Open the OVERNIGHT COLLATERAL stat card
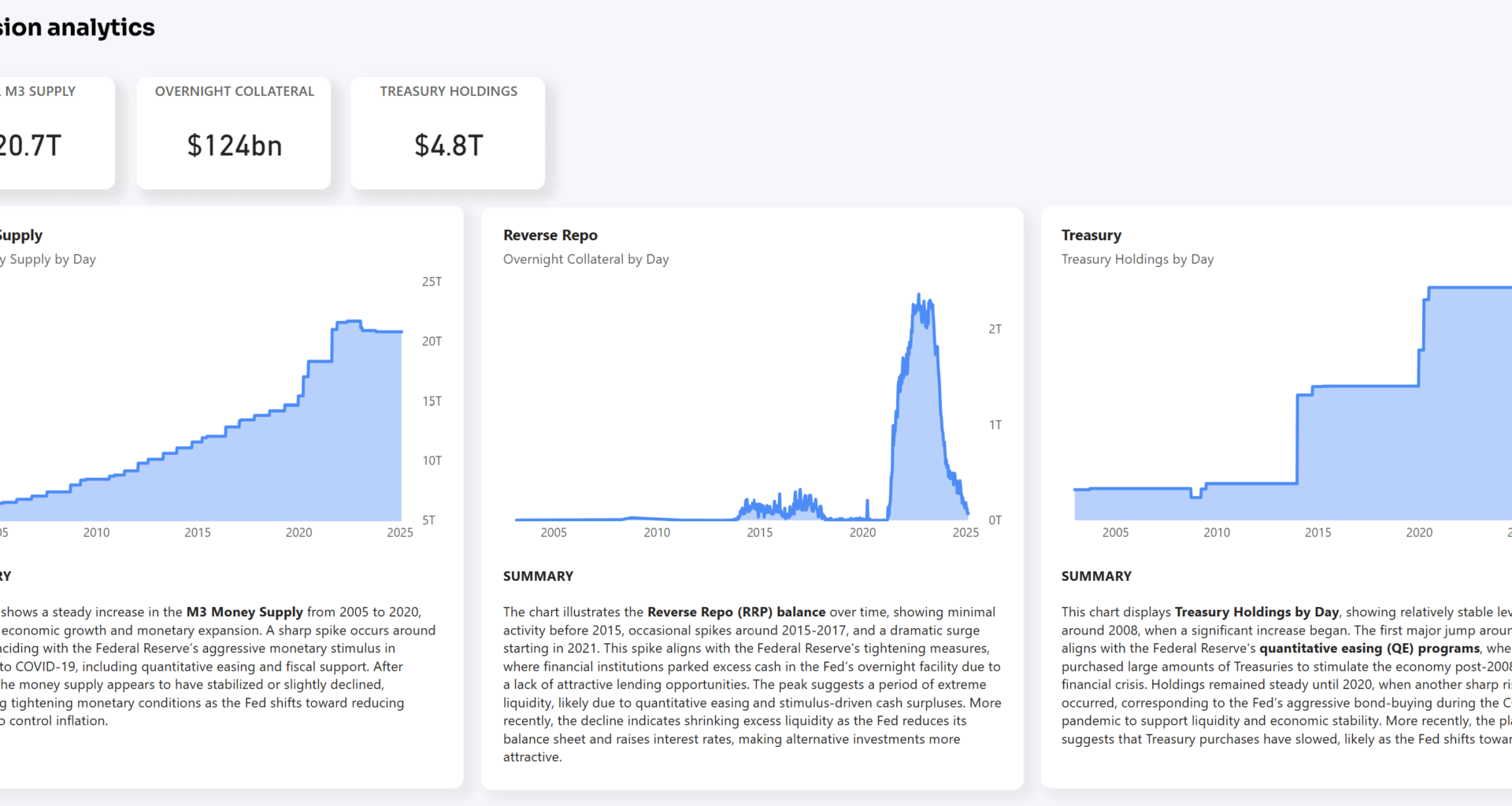 [x=233, y=132]
